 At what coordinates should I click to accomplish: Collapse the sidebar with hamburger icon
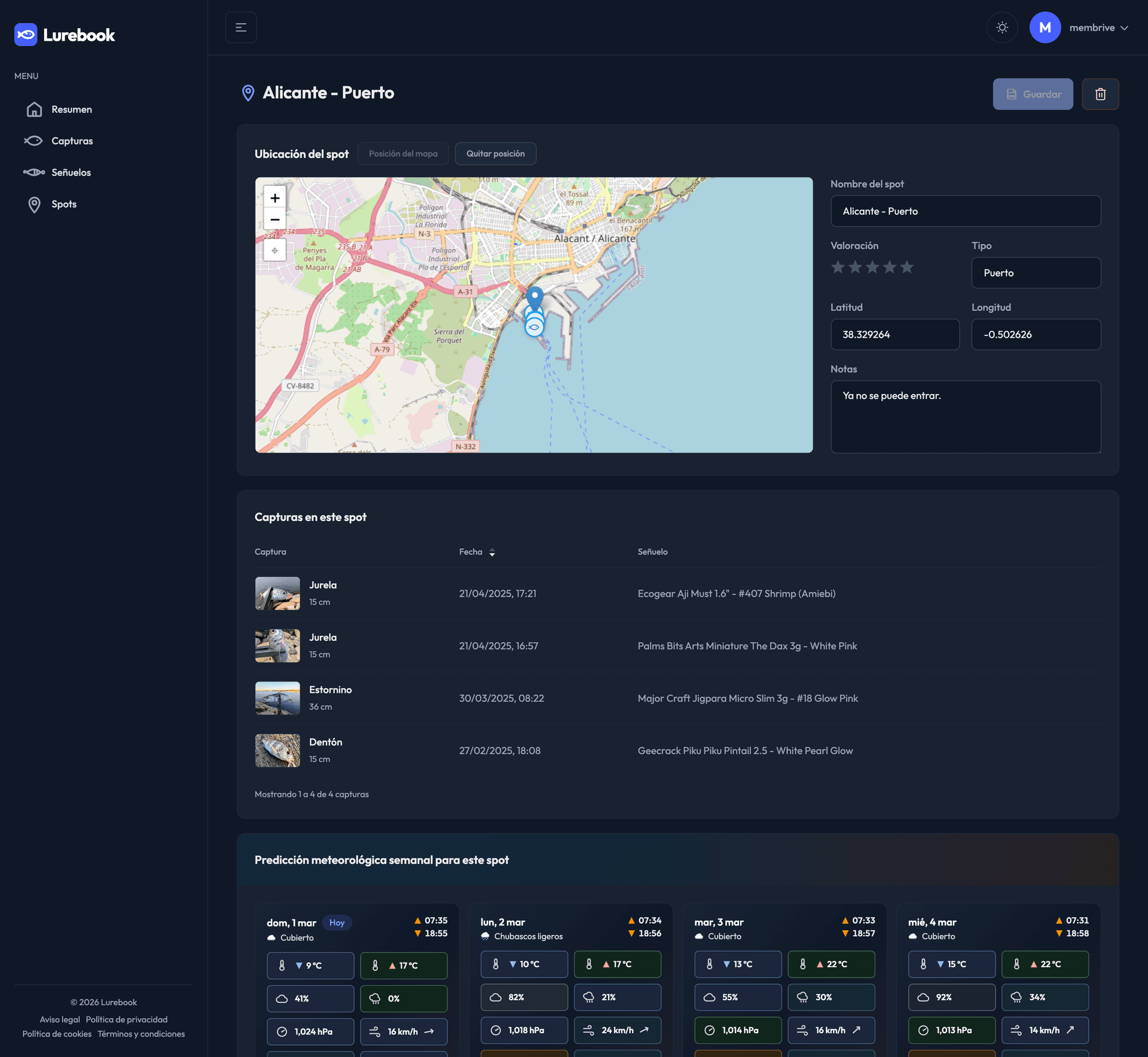tap(241, 28)
